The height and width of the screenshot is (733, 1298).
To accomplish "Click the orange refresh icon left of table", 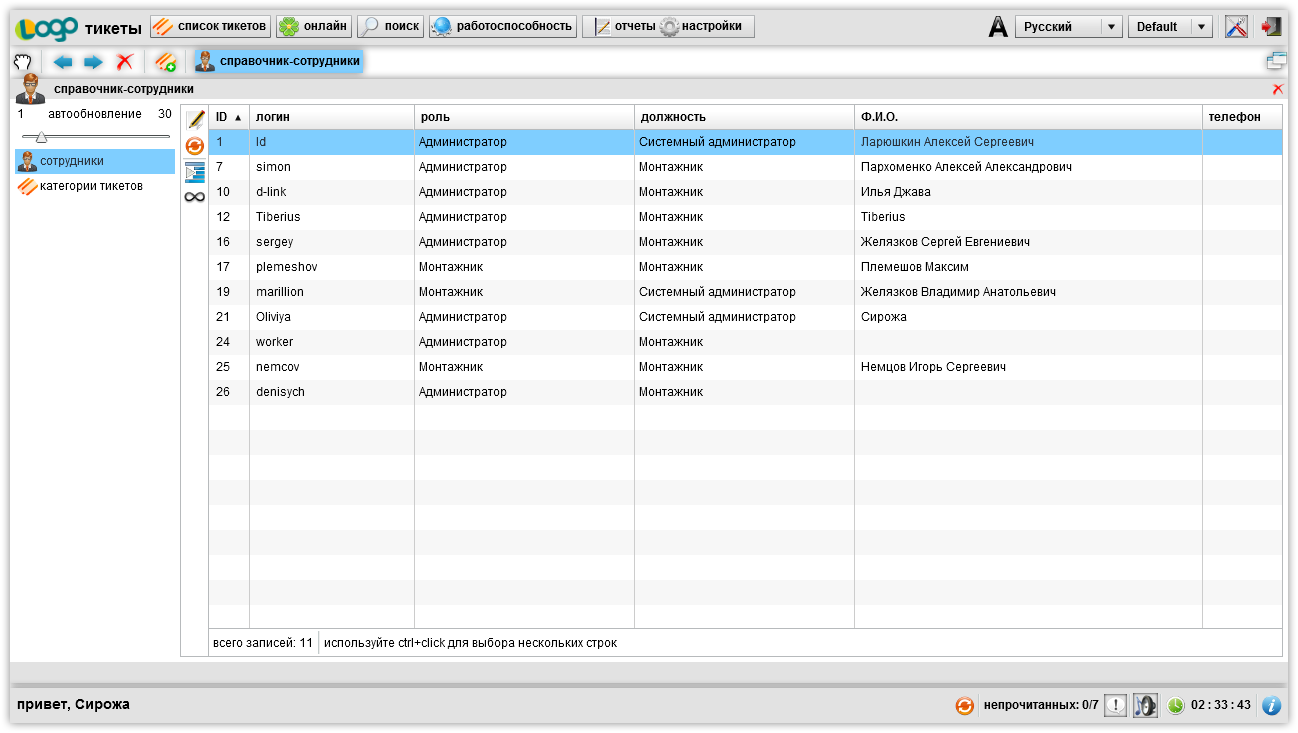I will 195,146.
